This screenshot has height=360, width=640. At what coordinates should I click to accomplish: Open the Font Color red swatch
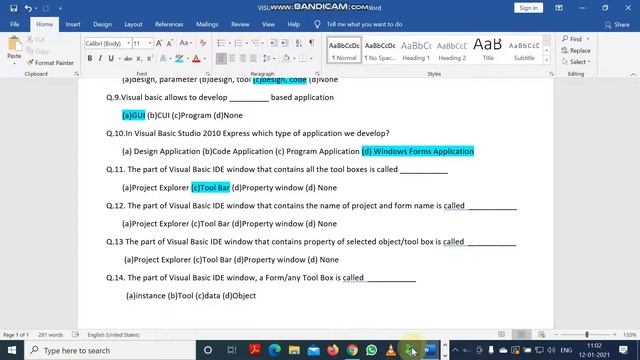[196, 59]
